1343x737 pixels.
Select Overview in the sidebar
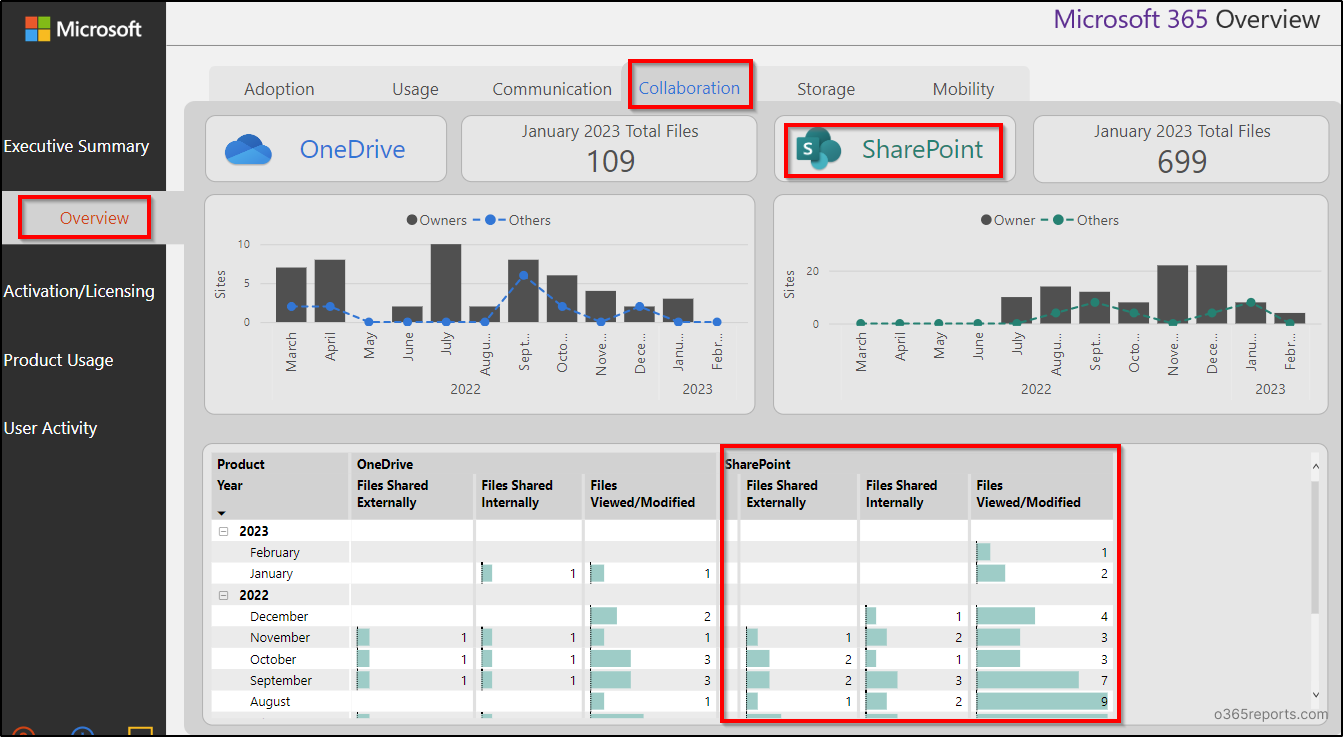(94, 218)
